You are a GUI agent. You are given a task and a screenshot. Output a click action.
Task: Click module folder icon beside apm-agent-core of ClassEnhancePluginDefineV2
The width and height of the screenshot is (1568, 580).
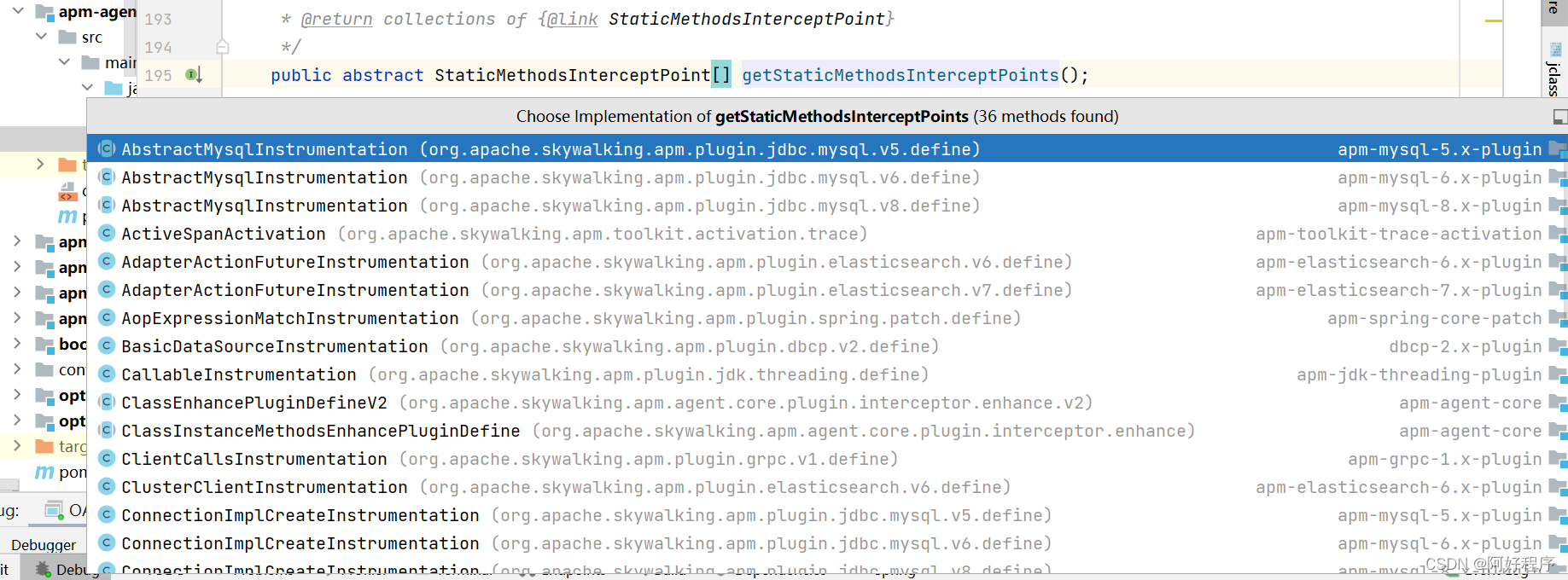(1557, 403)
